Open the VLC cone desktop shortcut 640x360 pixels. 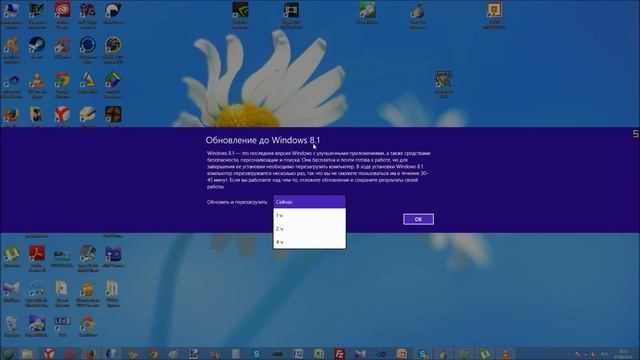coord(37,83)
